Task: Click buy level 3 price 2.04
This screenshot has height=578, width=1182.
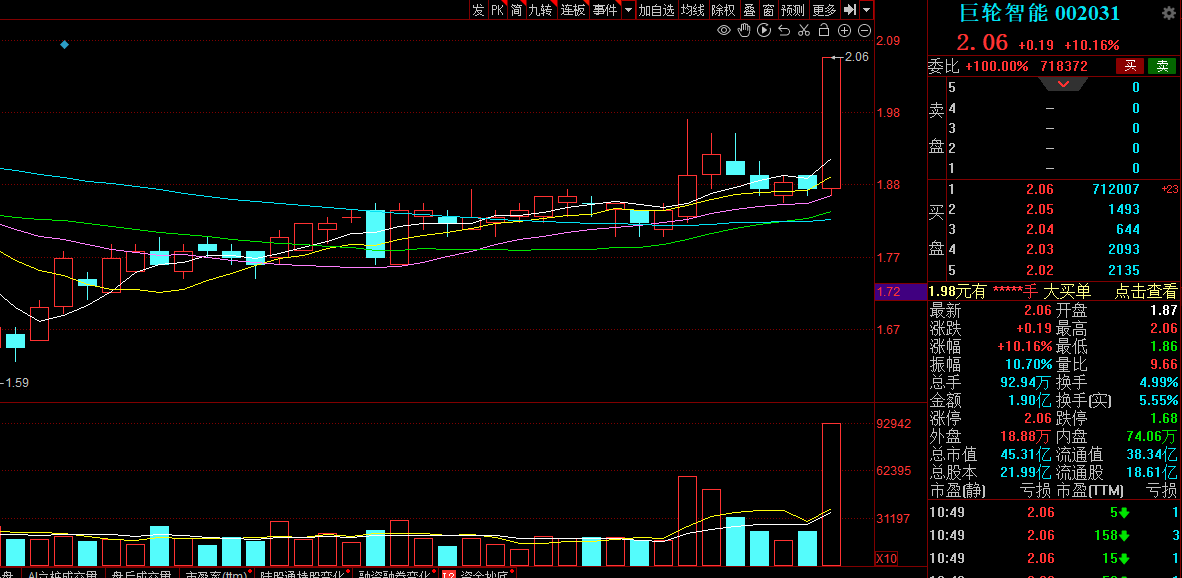Action: (x=1041, y=230)
